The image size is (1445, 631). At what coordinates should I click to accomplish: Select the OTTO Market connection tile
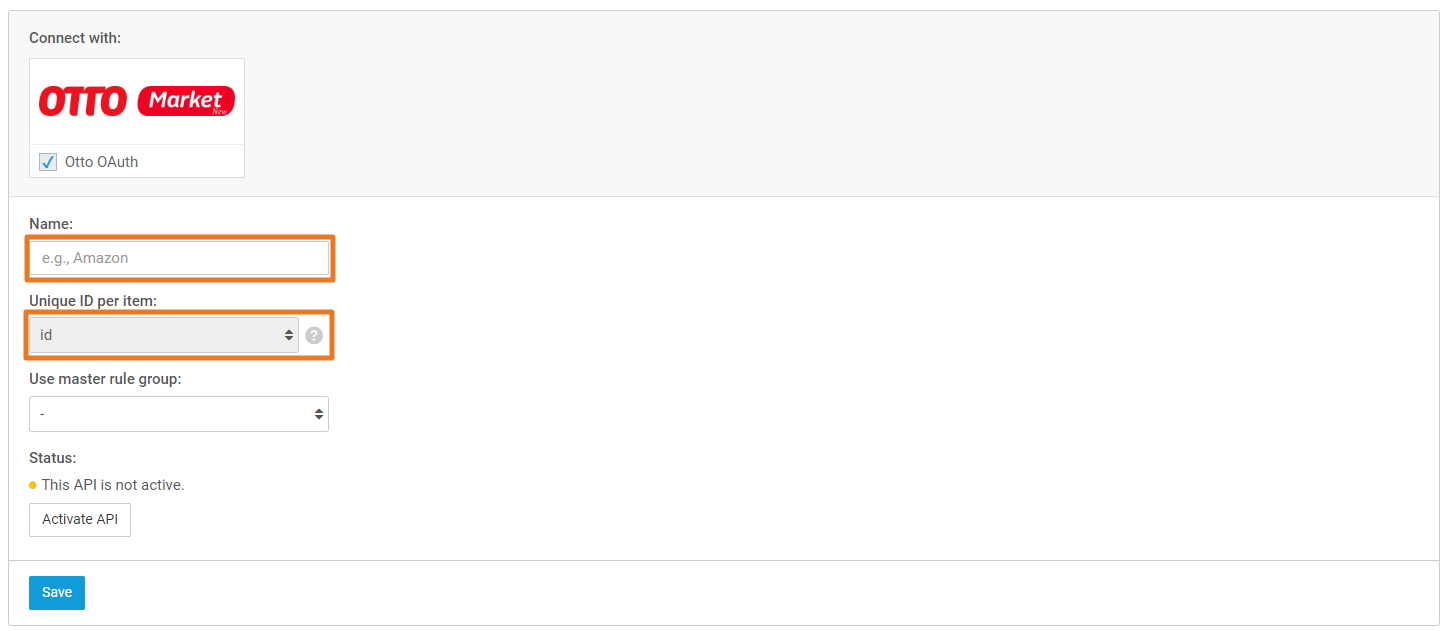point(137,118)
